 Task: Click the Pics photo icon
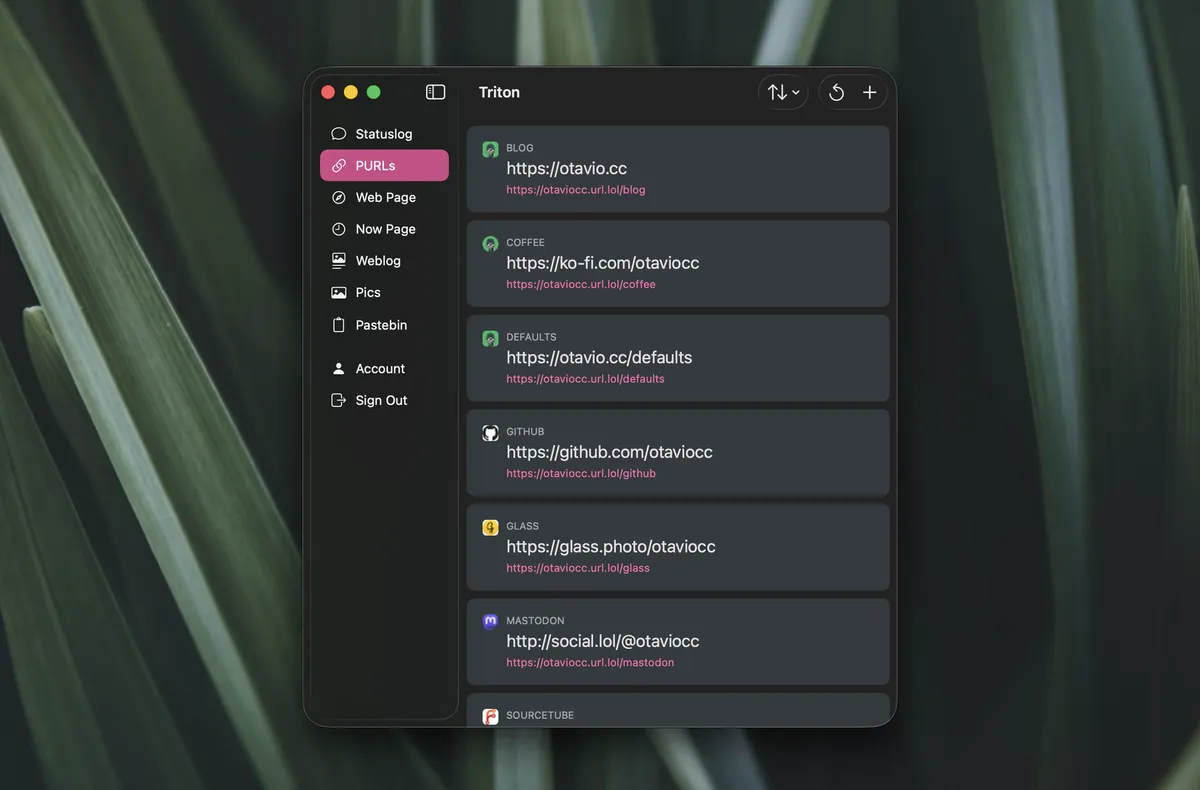click(x=339, y=292)
